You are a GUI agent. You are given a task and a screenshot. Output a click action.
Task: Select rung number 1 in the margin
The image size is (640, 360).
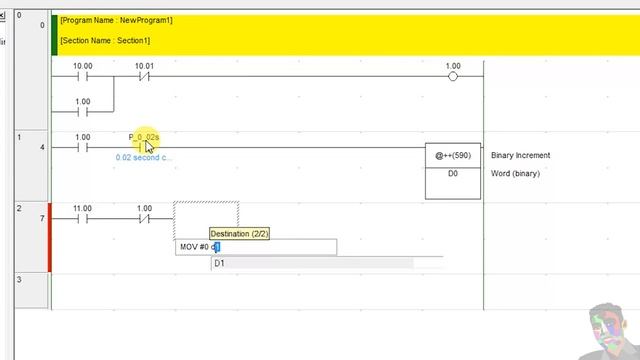pos(19,138)
